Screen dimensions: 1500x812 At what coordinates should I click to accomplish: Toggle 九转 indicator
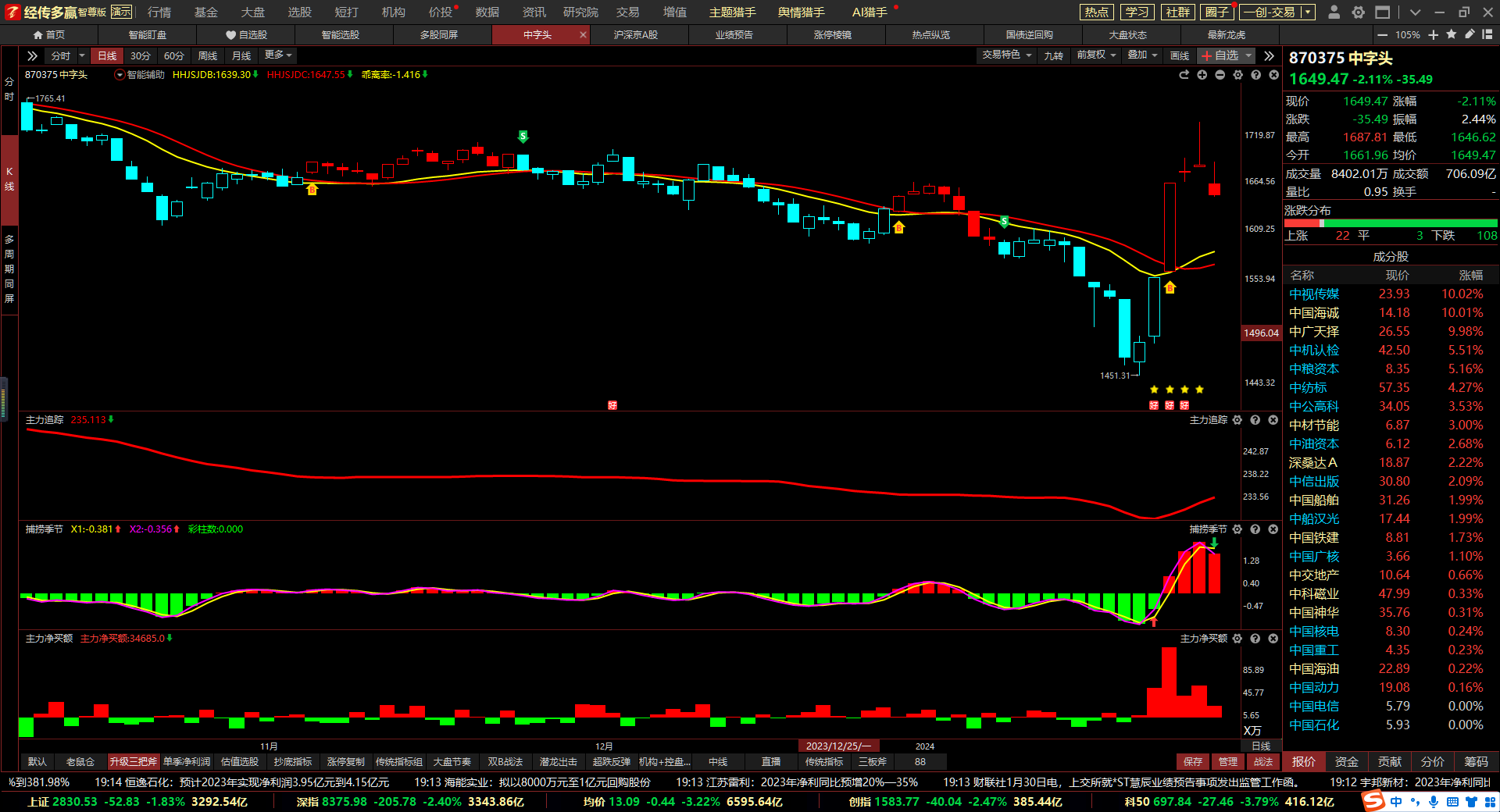click(x=1054, y=55)
